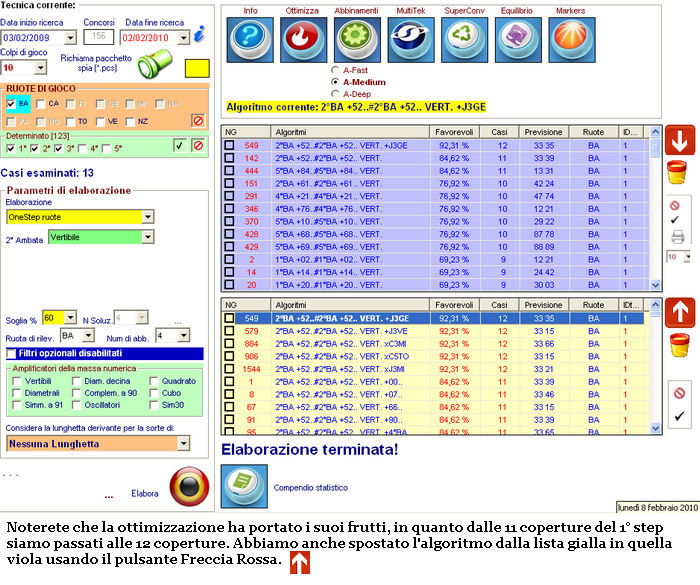Screen dimensions: 700x585
Task: Tick the checkbox of violet row 444
Action: (x=229, y=171)
